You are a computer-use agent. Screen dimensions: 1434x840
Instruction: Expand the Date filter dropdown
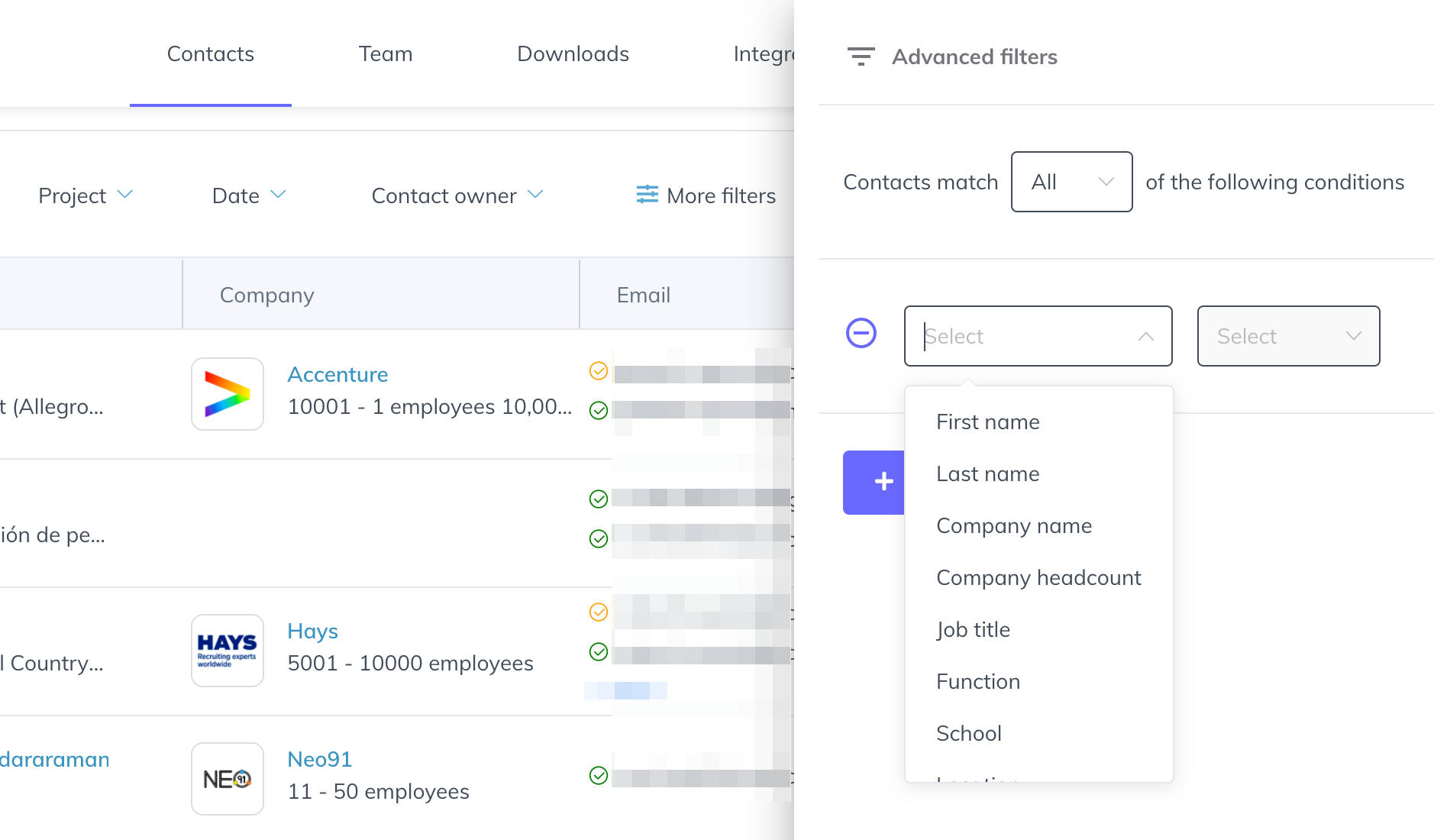click(249, 195)
